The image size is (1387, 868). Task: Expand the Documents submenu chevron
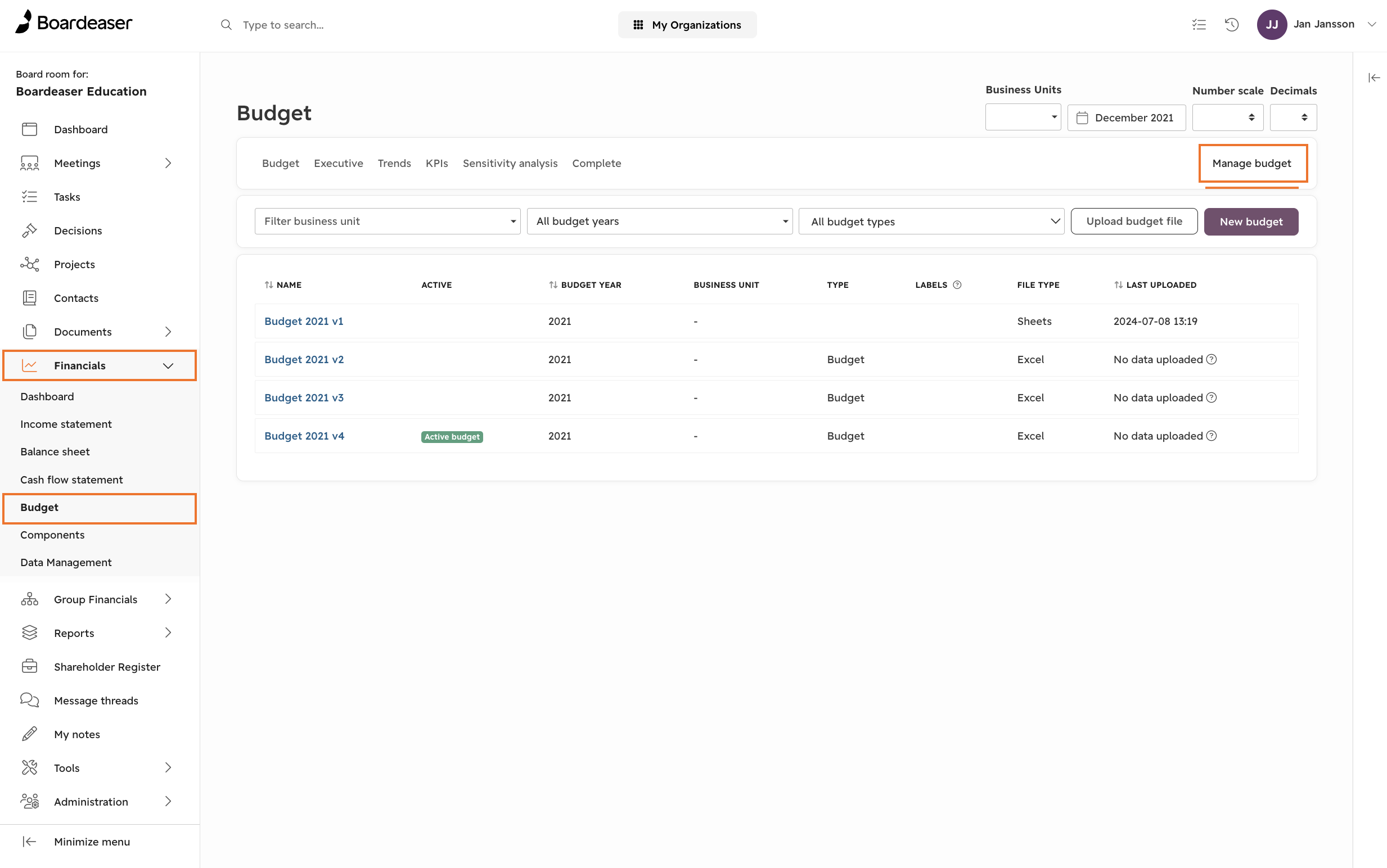pos(168,332)
